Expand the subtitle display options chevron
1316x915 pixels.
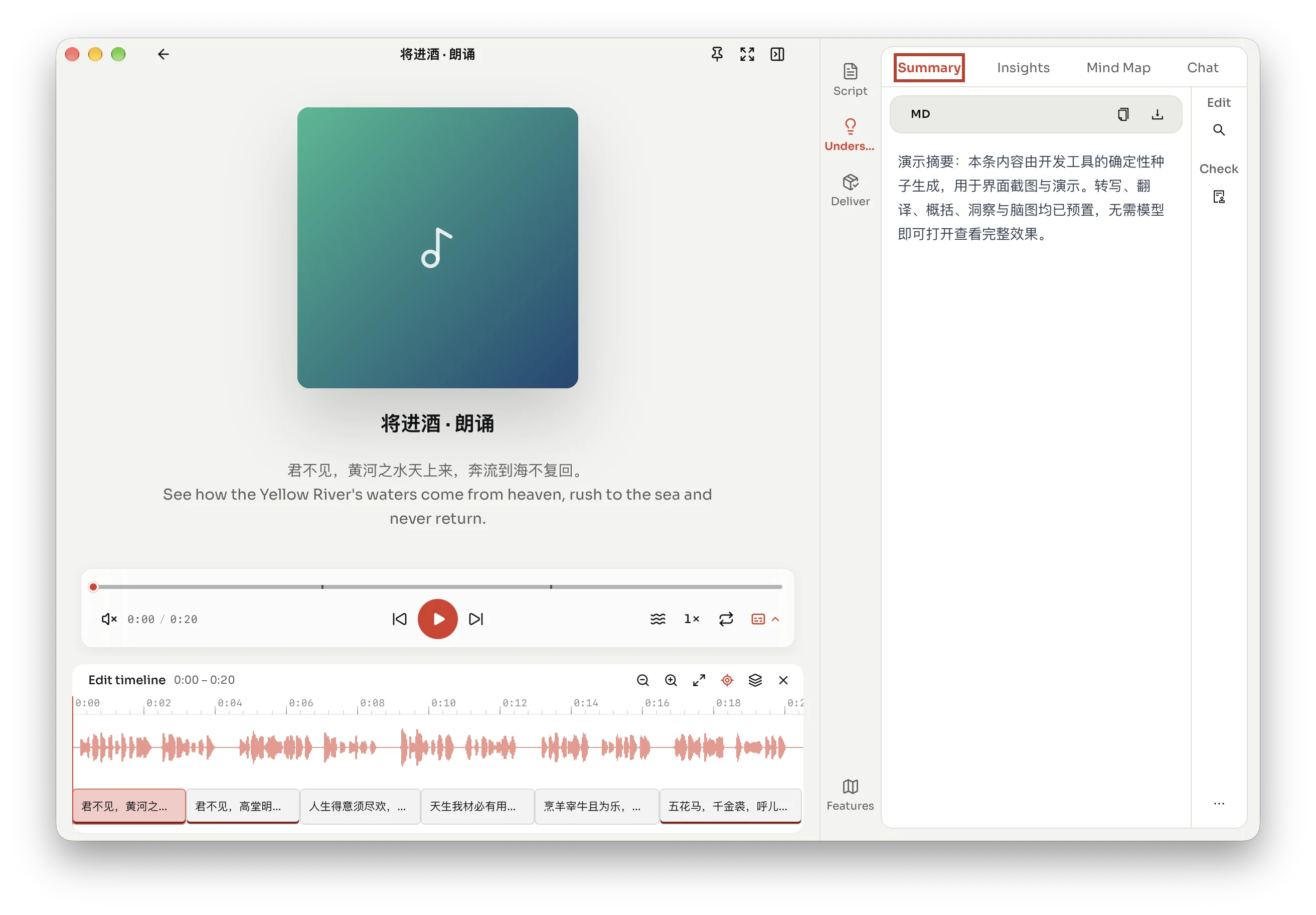[x=775, y=619]
